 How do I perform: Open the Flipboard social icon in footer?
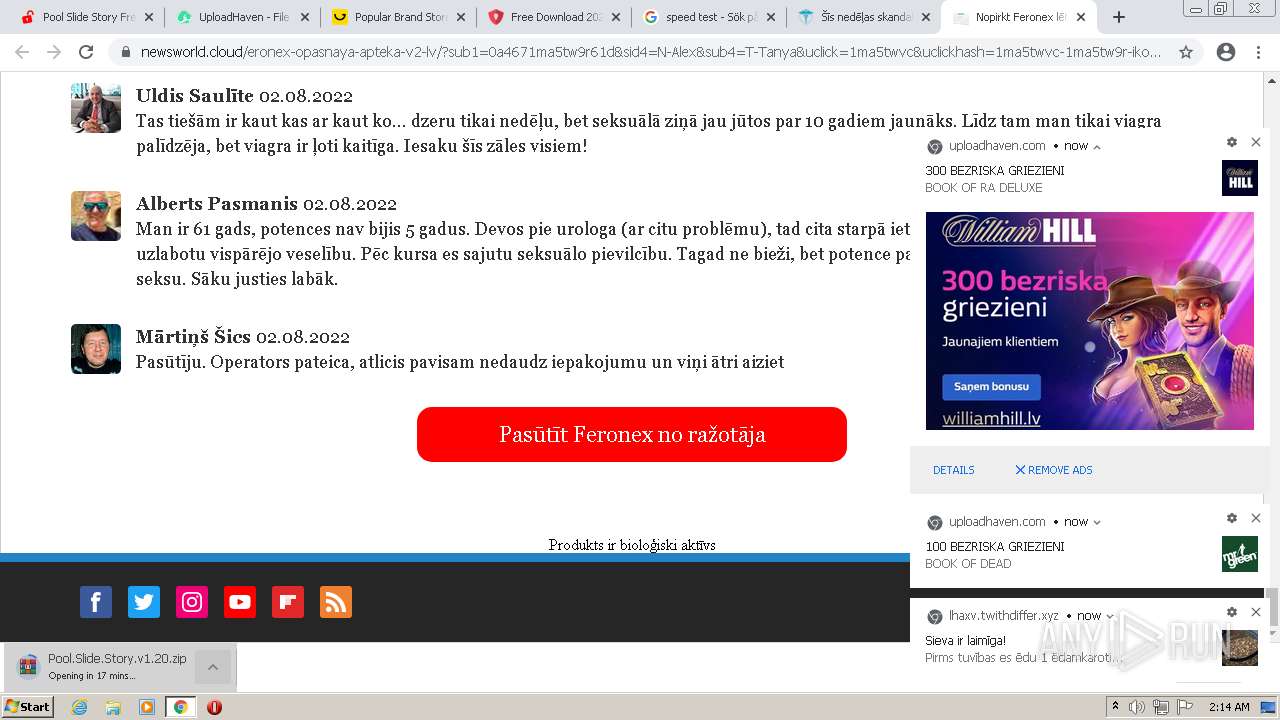288,602
